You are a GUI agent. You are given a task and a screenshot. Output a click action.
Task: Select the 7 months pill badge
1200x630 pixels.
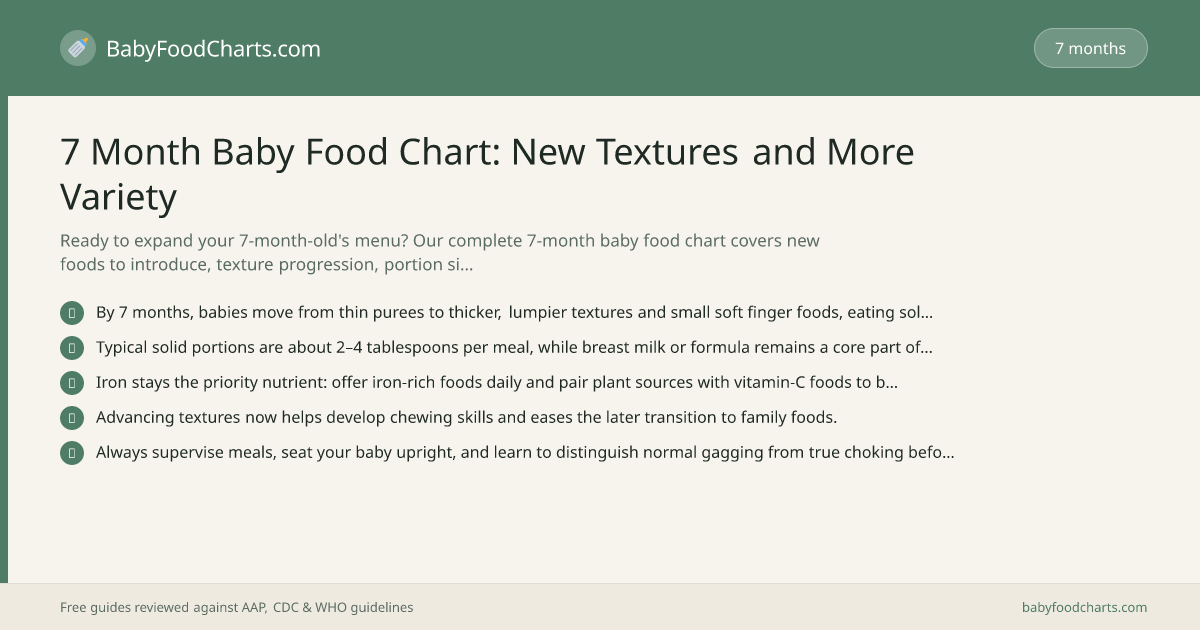(1090, 48)
